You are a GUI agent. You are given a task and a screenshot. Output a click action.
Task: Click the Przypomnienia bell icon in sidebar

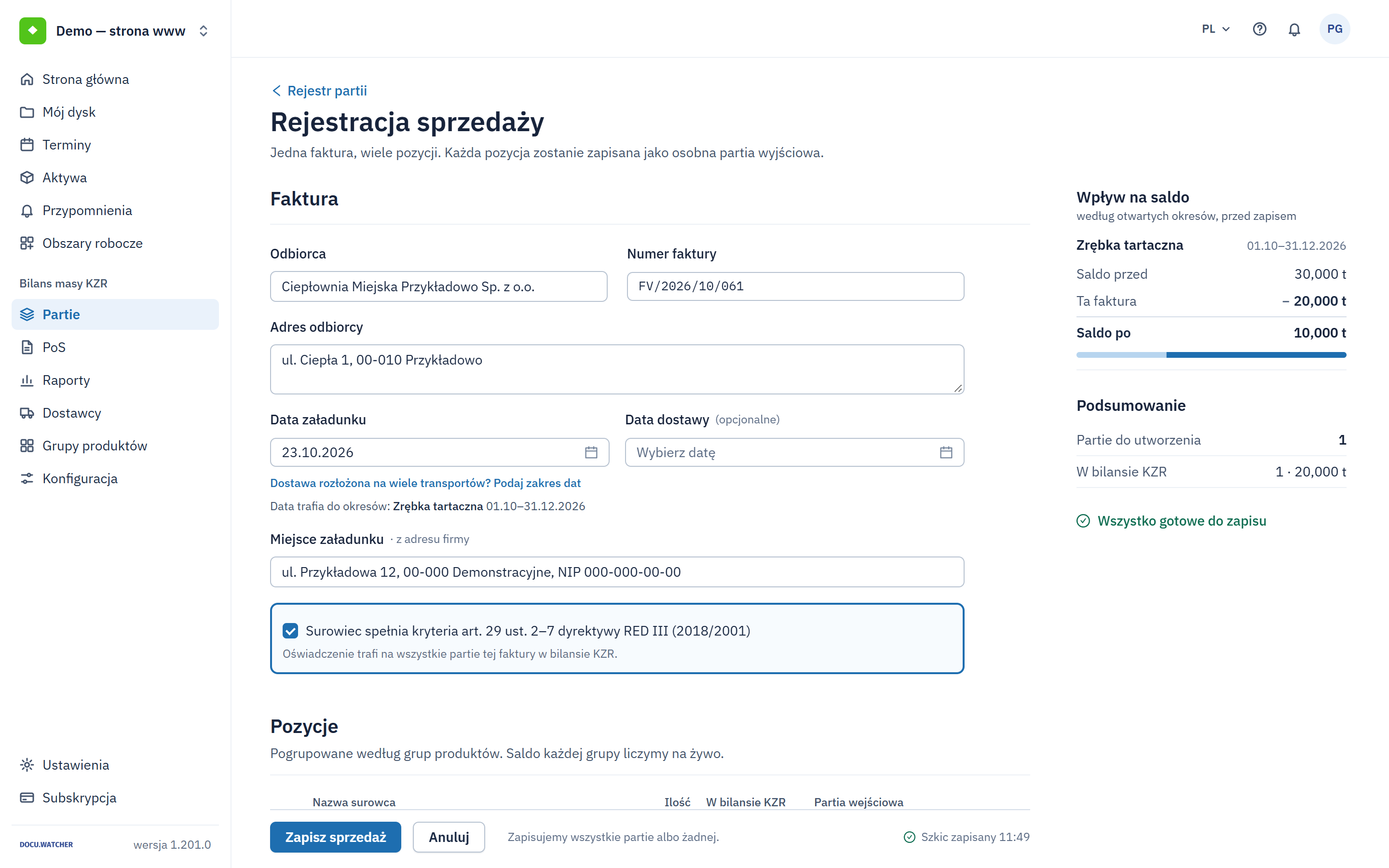pos(27,211)
